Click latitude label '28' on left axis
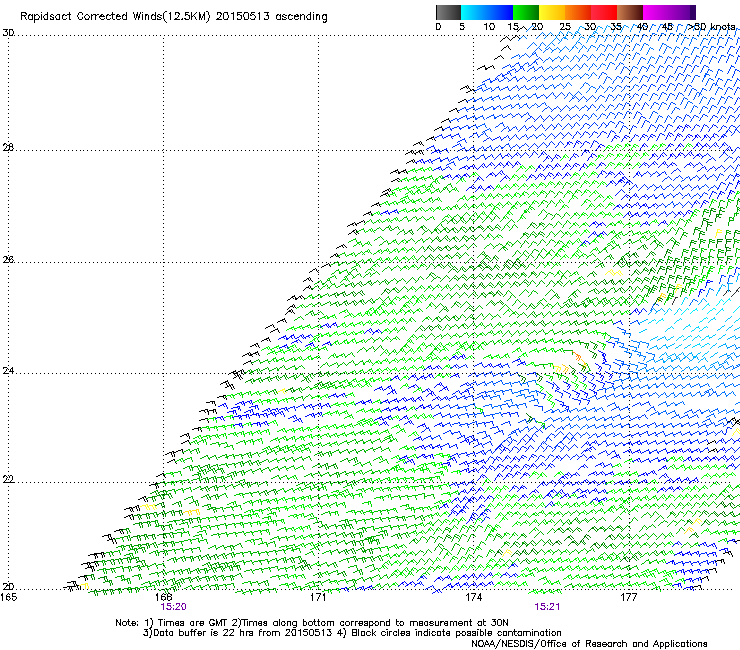The height and width of the screenshot is (650, 740). coord(8,148)
